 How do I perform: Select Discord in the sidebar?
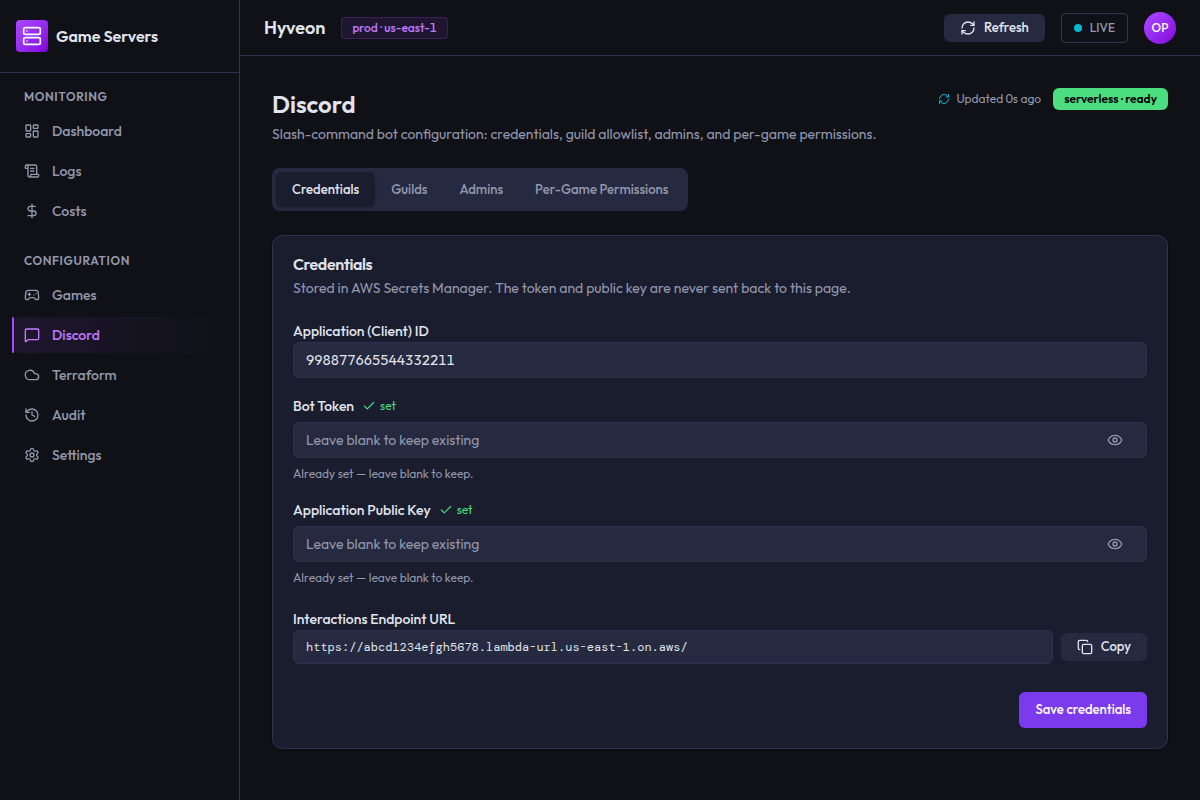[119, 335]
